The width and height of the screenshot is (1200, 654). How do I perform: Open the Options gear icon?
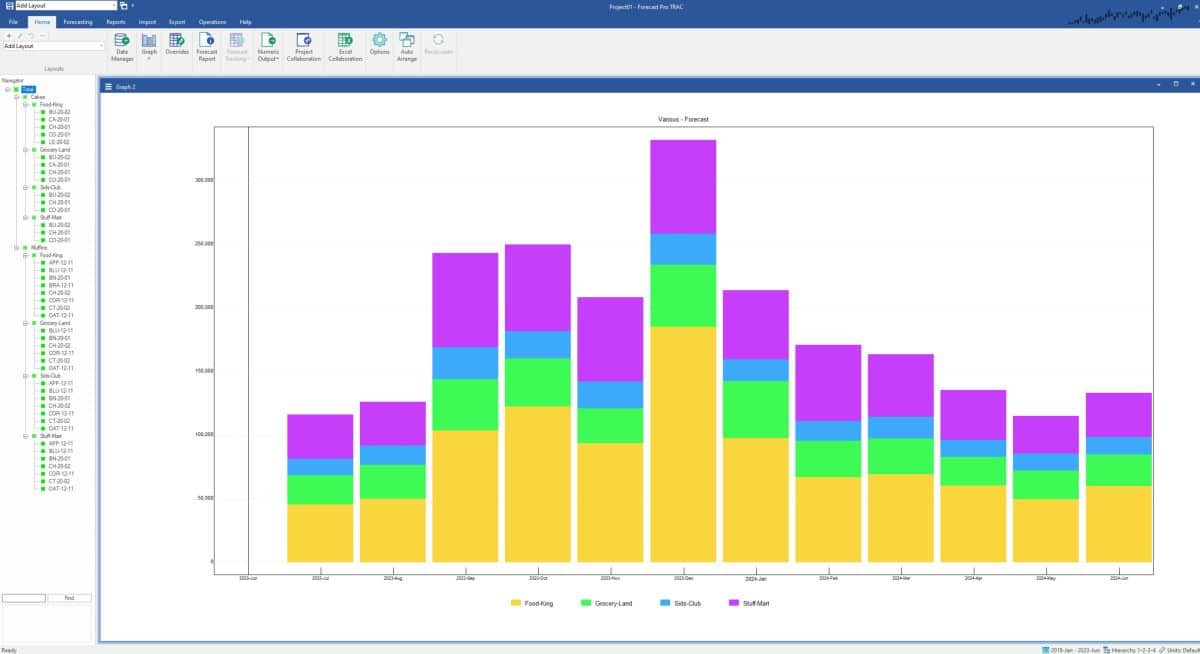(x=379, y=47)
